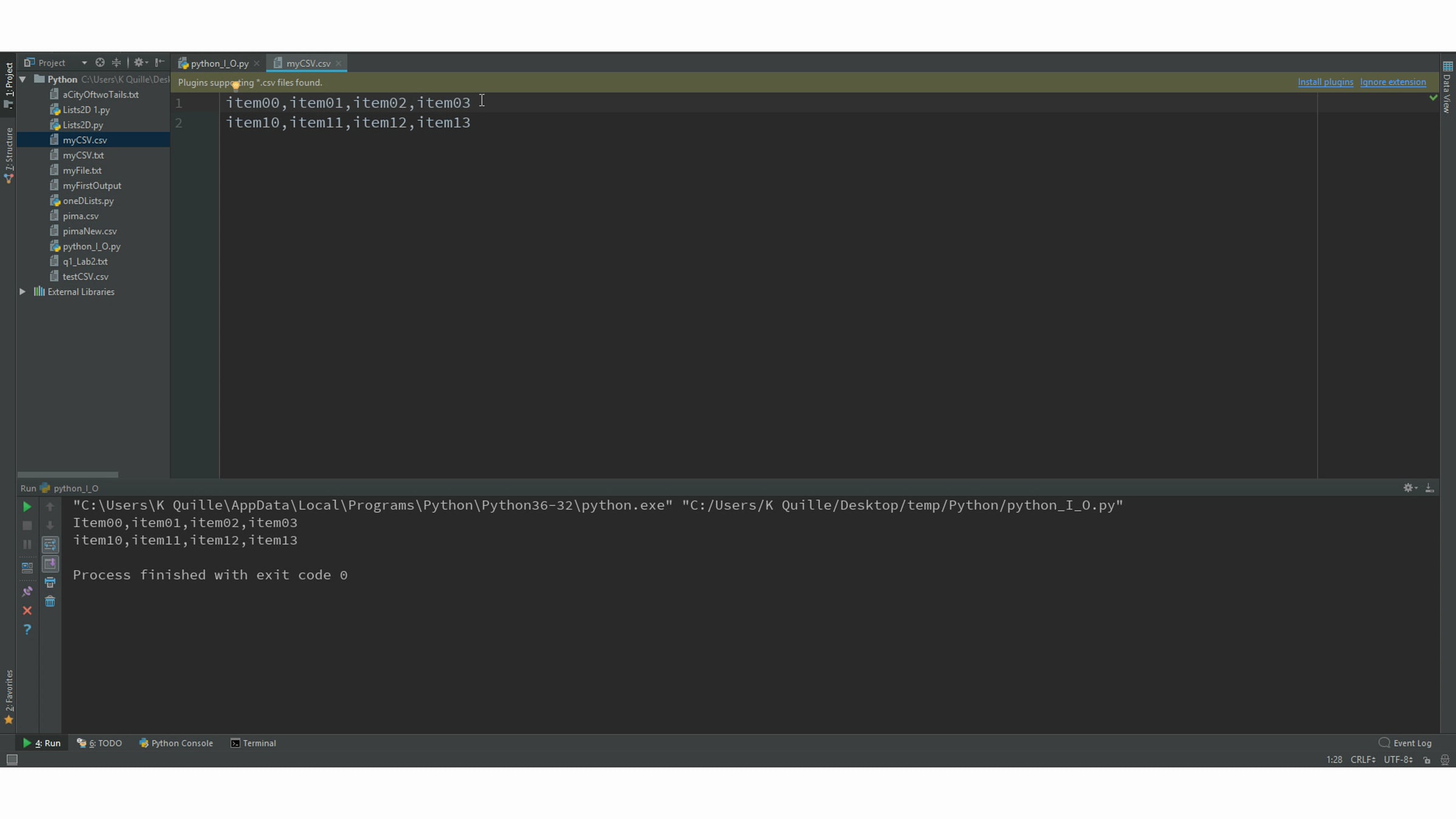
Task: Open help via the blue question mark icon
Action: coord(27,630)
